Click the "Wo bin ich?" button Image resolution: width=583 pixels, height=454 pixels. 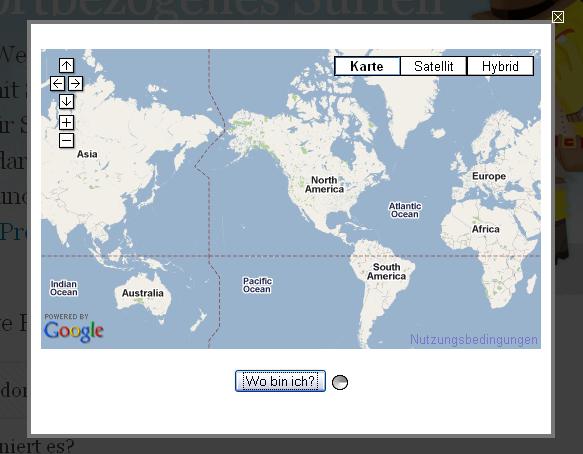280,381
